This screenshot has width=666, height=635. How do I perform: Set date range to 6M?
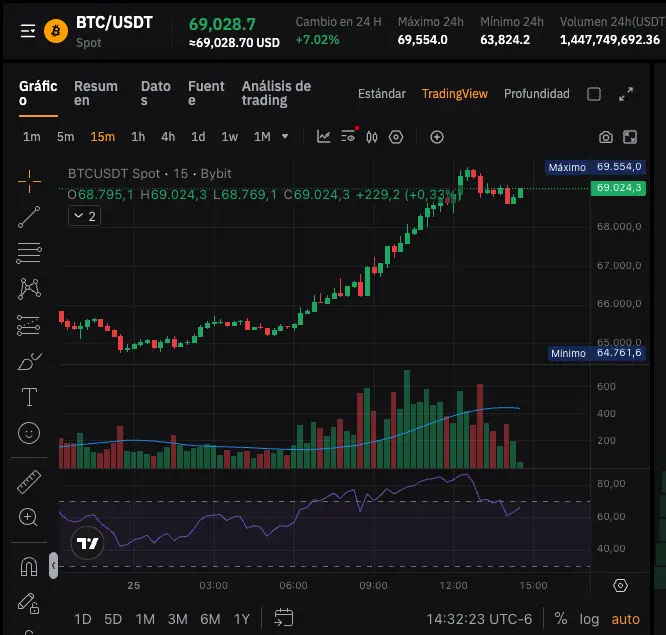coord(210,619)
